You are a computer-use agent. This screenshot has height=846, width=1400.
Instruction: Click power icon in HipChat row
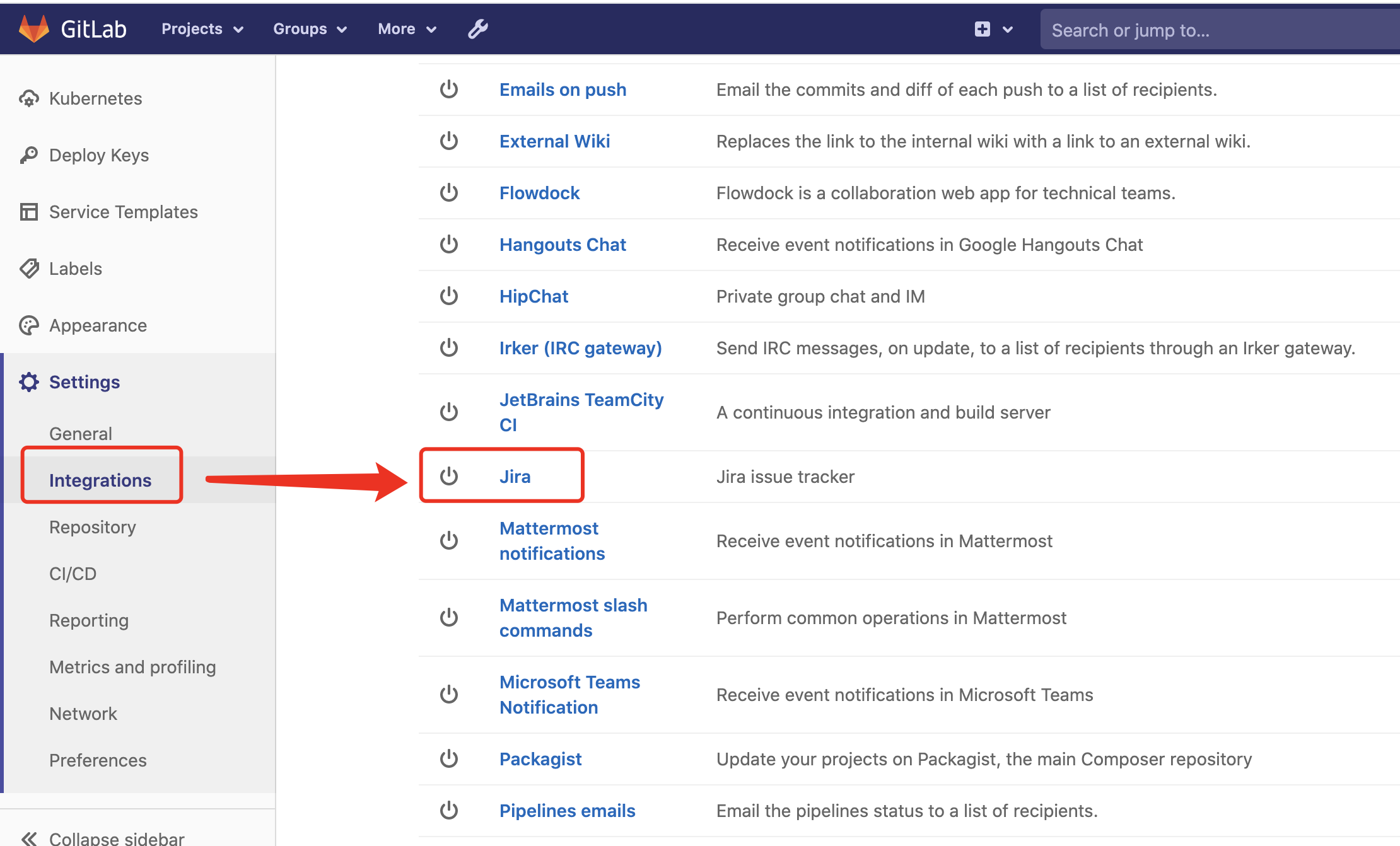click(x=449, y=296)
